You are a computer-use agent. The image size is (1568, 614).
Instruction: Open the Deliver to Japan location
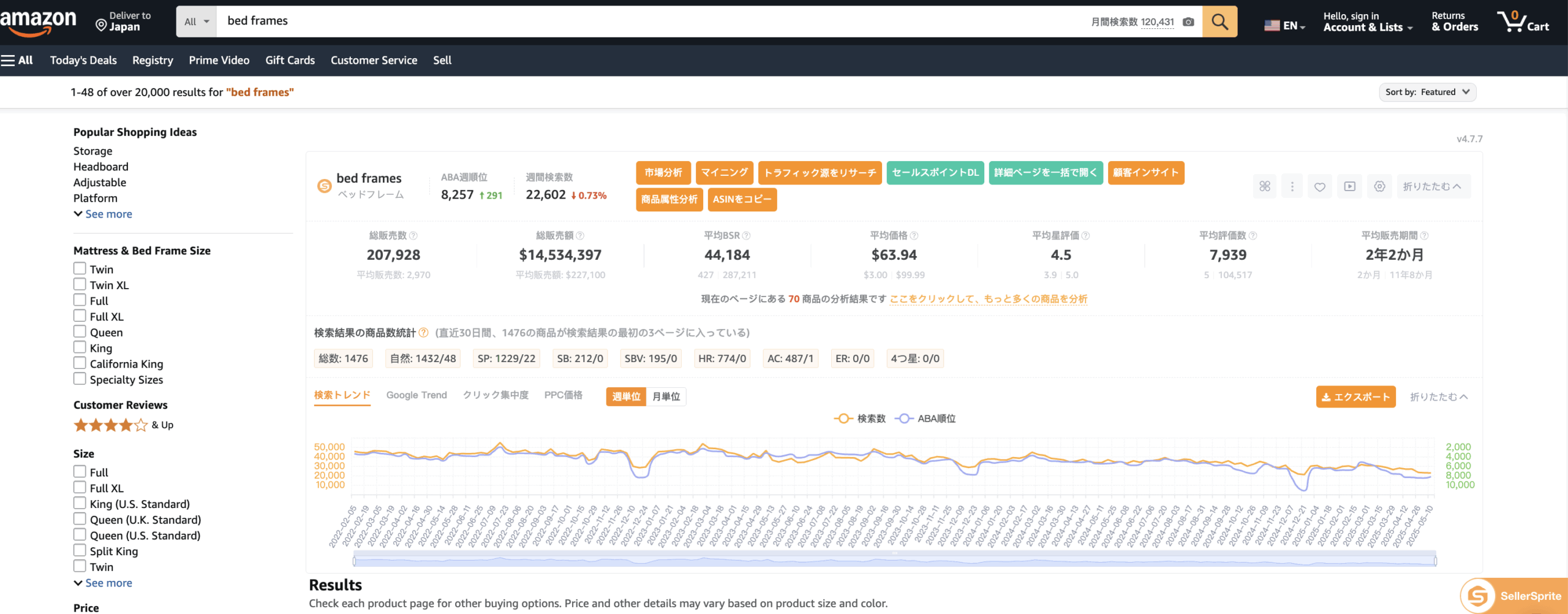[x=123, y=21]
